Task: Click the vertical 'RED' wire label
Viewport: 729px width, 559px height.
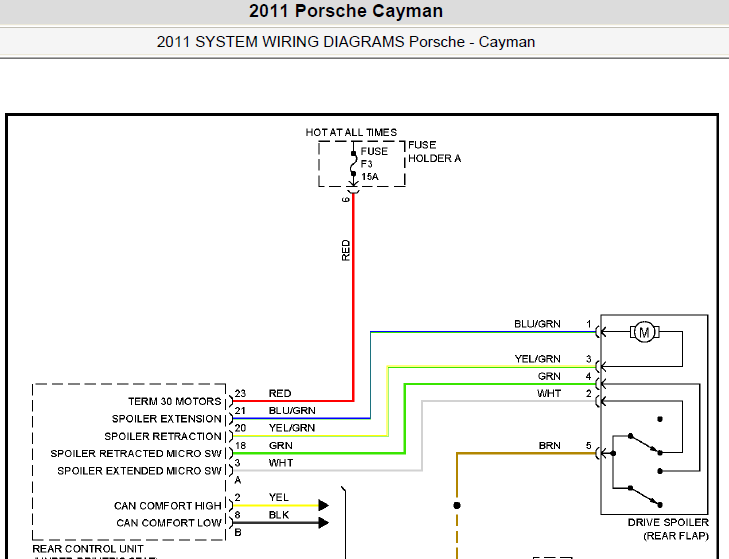Action: [345, 250]
